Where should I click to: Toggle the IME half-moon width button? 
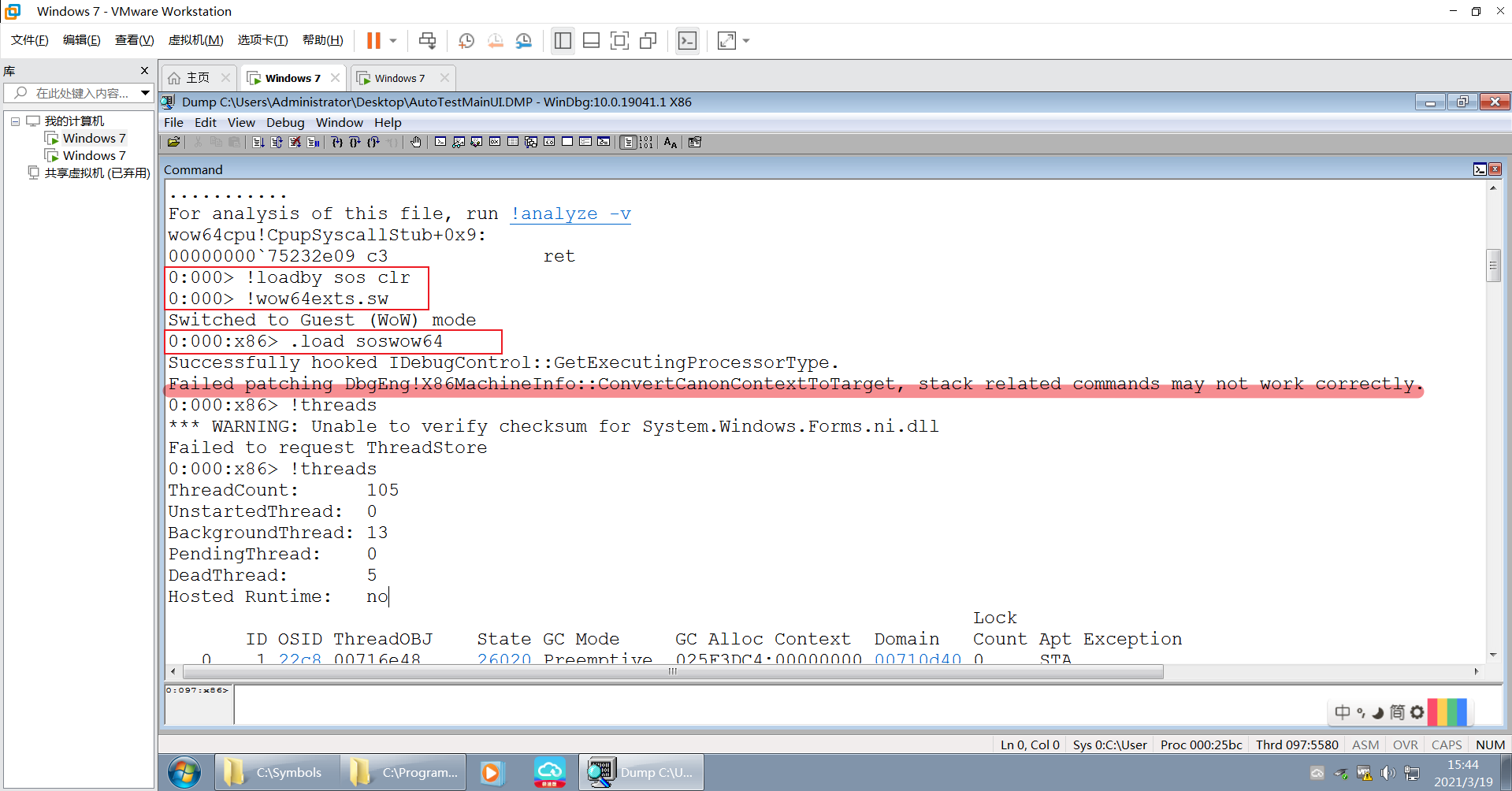(x=1378, y=713)
